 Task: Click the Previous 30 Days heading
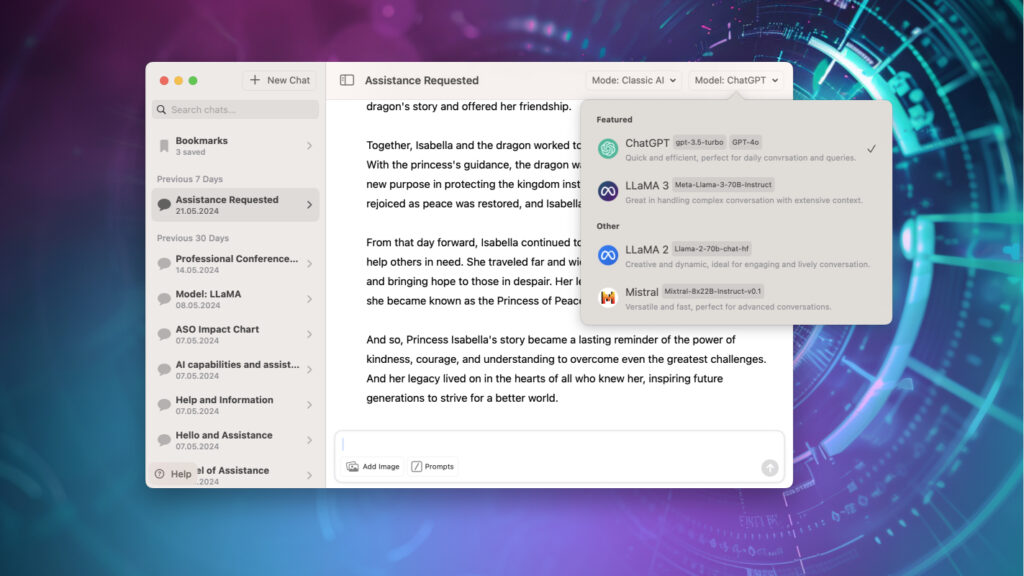(x=193, y=238)
